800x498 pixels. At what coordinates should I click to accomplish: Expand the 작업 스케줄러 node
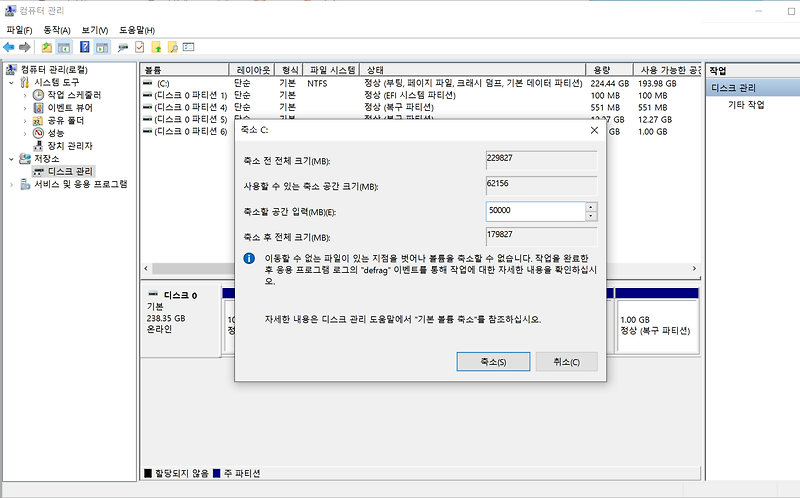point(24,95)
